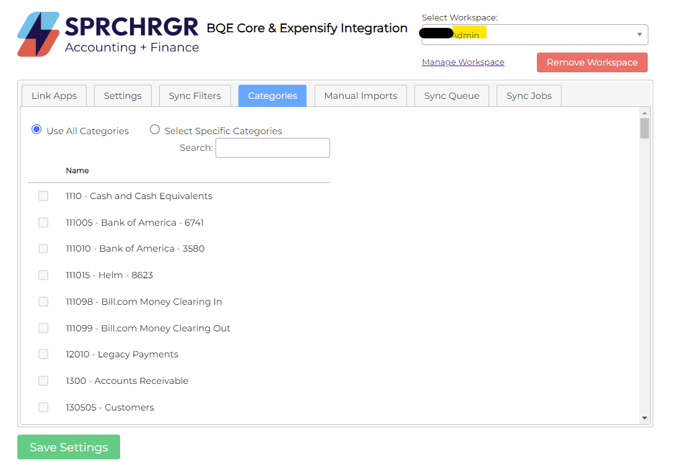Check the 12010 Legacy Payments checkbox
The image size is (688, 468).
[43, 354]
